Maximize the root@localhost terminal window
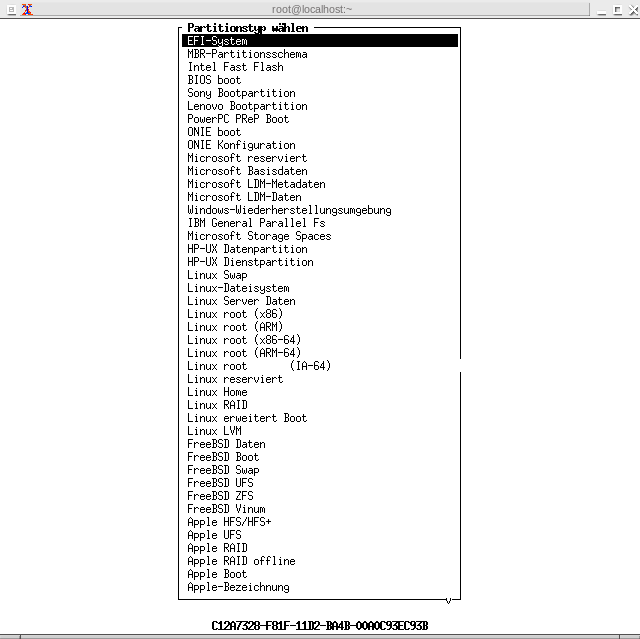The height and width of the screenshot is (639, 640). coord(618,10)
